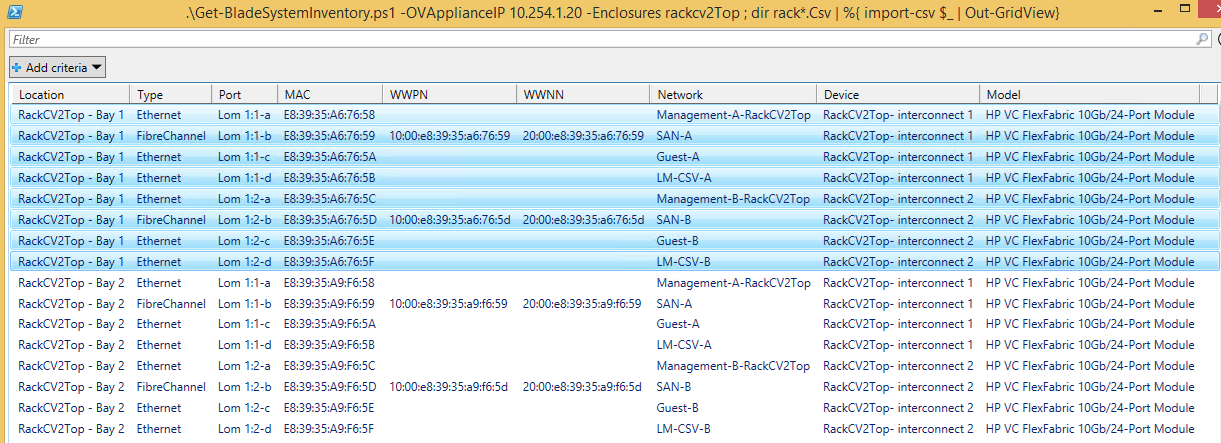This screenshot has width=1221, height=443.
Task: Select MAC cell E8:39:35:A6:76:5D
Action: (x=330, y=220)
